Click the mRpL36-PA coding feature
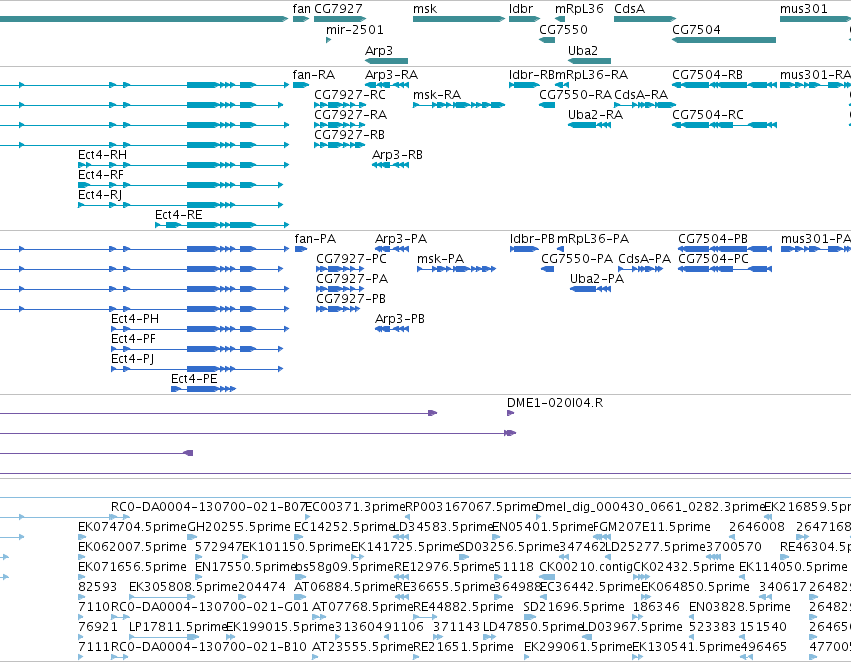851x662 pixels. [x=561, y=249]
